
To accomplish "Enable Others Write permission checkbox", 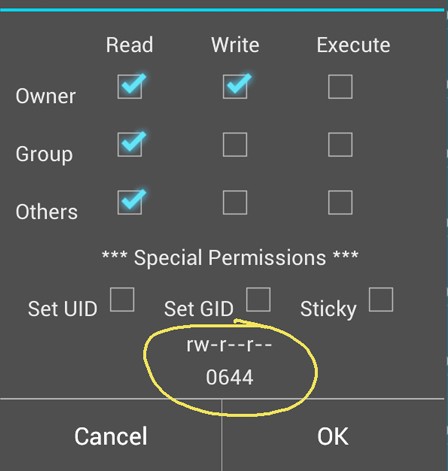I will 235,202.
